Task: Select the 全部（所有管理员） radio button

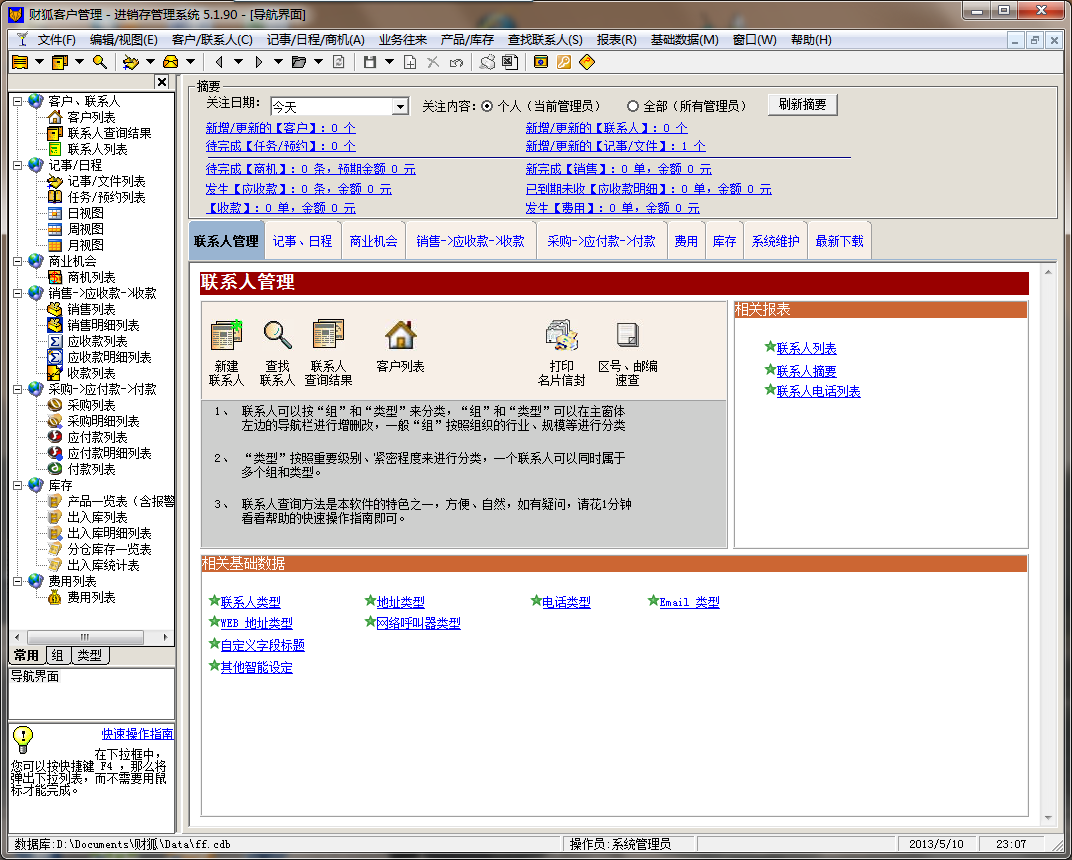Action: pos(633,106)
